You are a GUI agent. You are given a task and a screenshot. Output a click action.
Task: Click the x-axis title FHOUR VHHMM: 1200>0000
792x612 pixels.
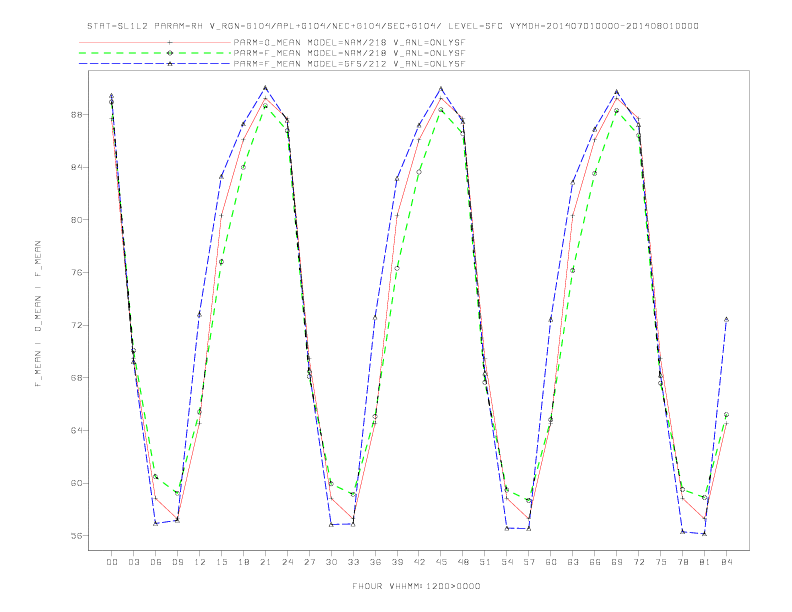416,586
